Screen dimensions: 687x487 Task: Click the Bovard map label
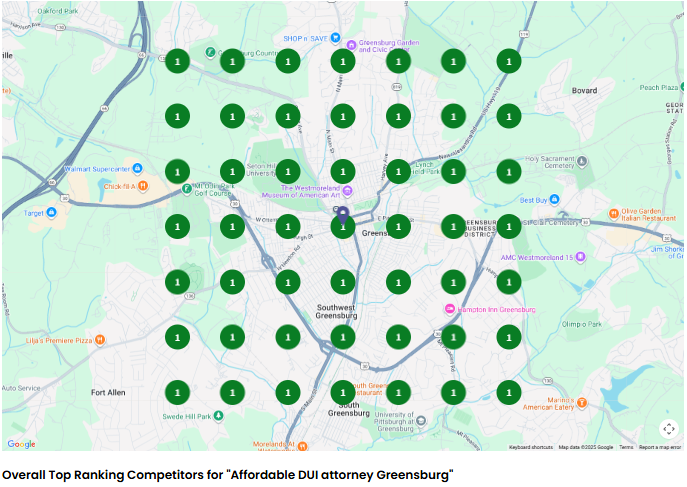click(584, 91)
